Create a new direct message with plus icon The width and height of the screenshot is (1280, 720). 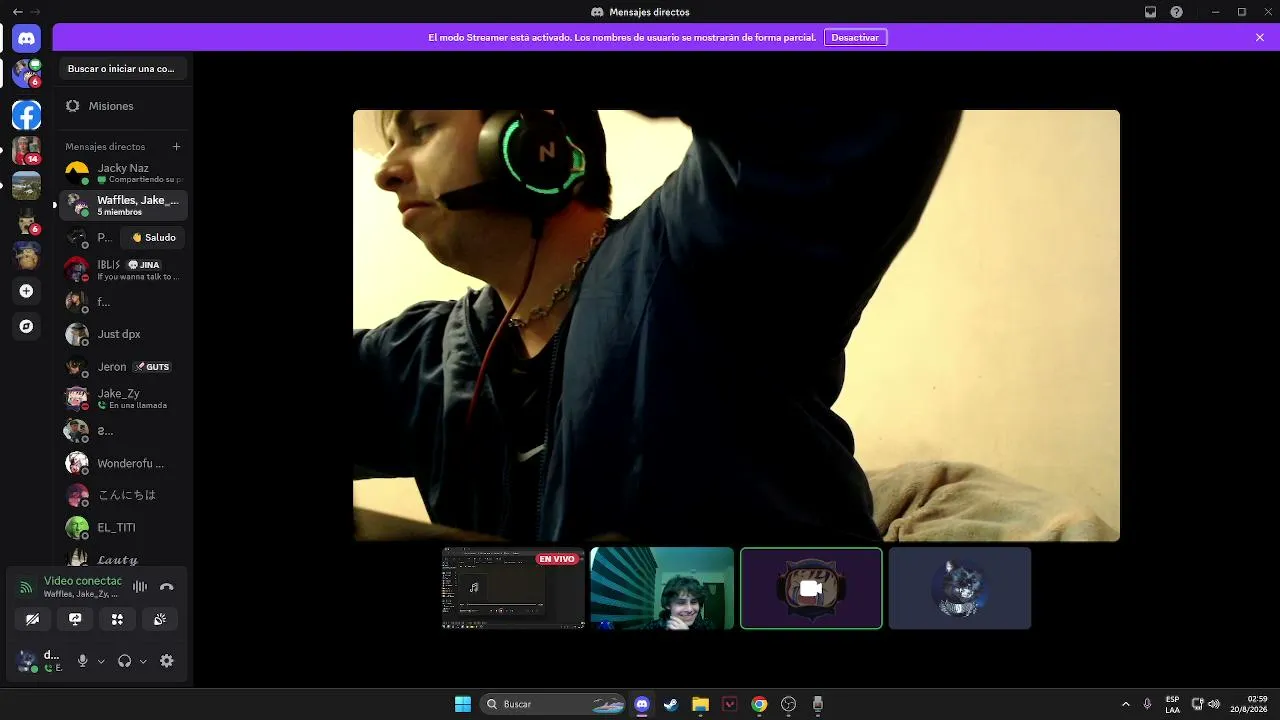(x=176, y=147)
